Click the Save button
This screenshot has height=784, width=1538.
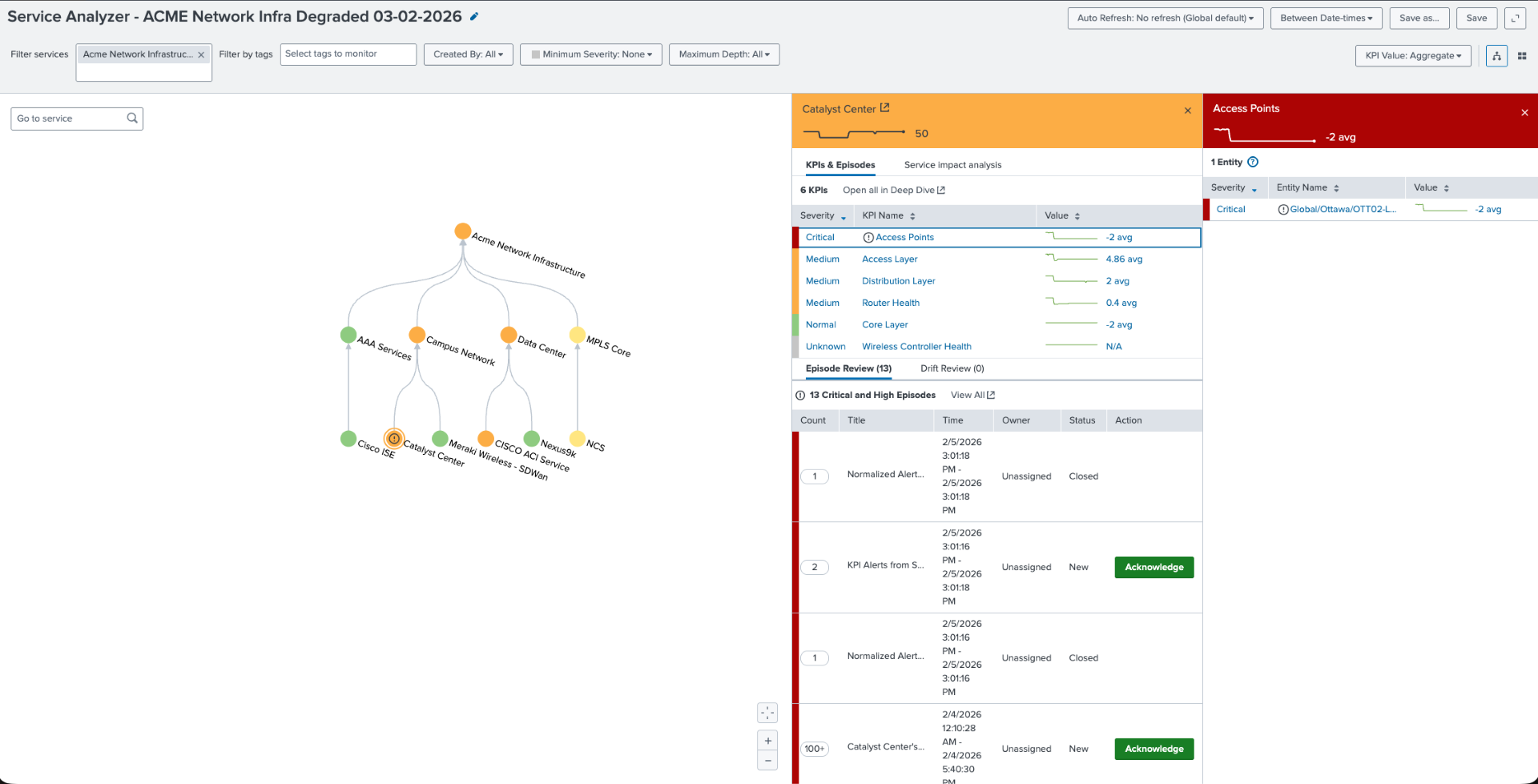tap(1476, 18)
